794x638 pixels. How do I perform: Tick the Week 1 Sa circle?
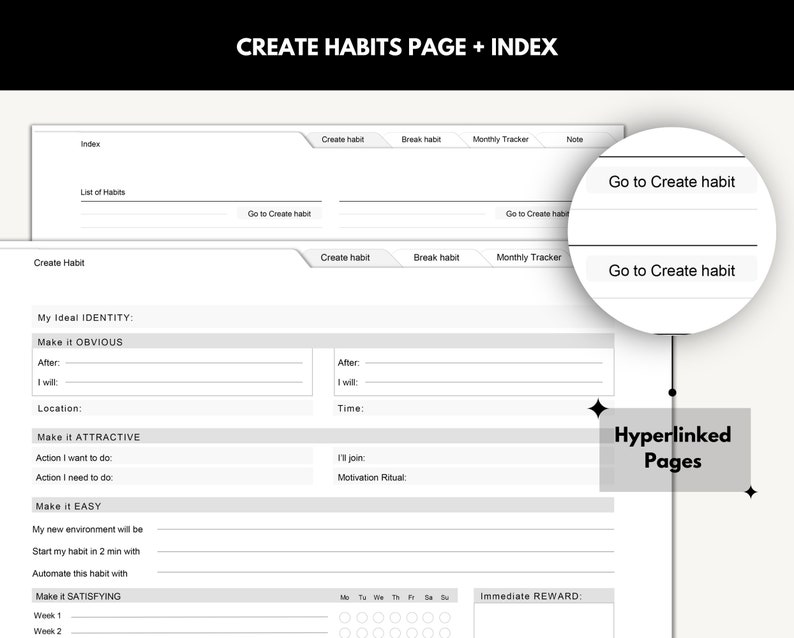tap(428, 617)
